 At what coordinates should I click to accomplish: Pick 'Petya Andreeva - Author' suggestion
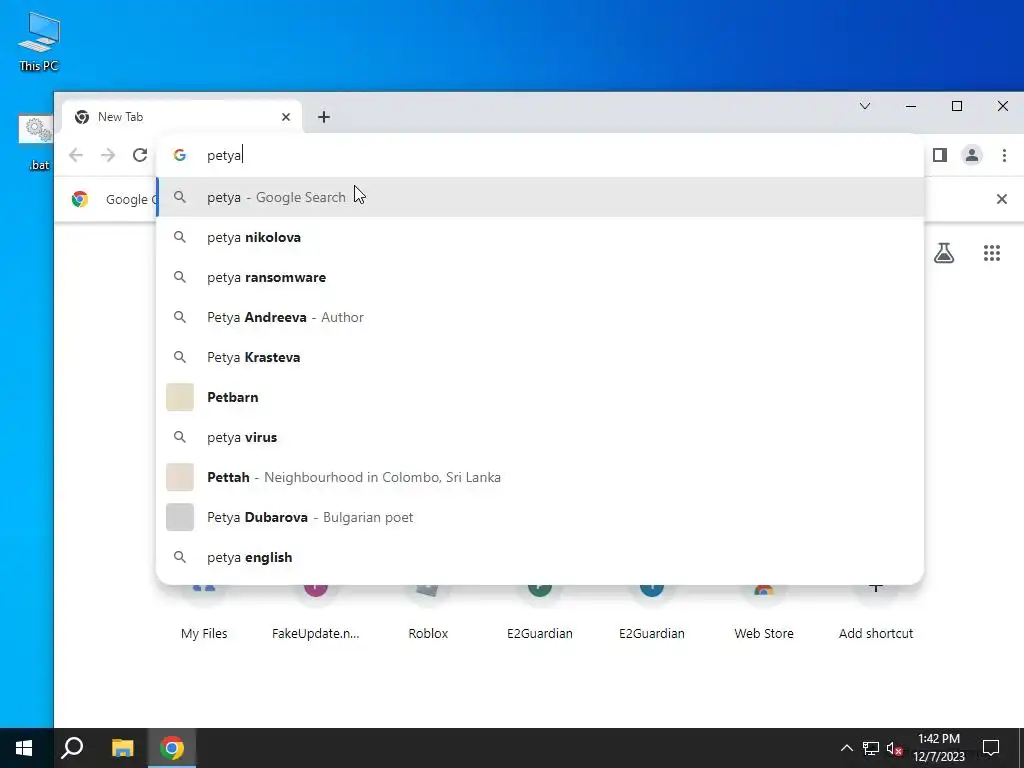[x=539, y=317]
